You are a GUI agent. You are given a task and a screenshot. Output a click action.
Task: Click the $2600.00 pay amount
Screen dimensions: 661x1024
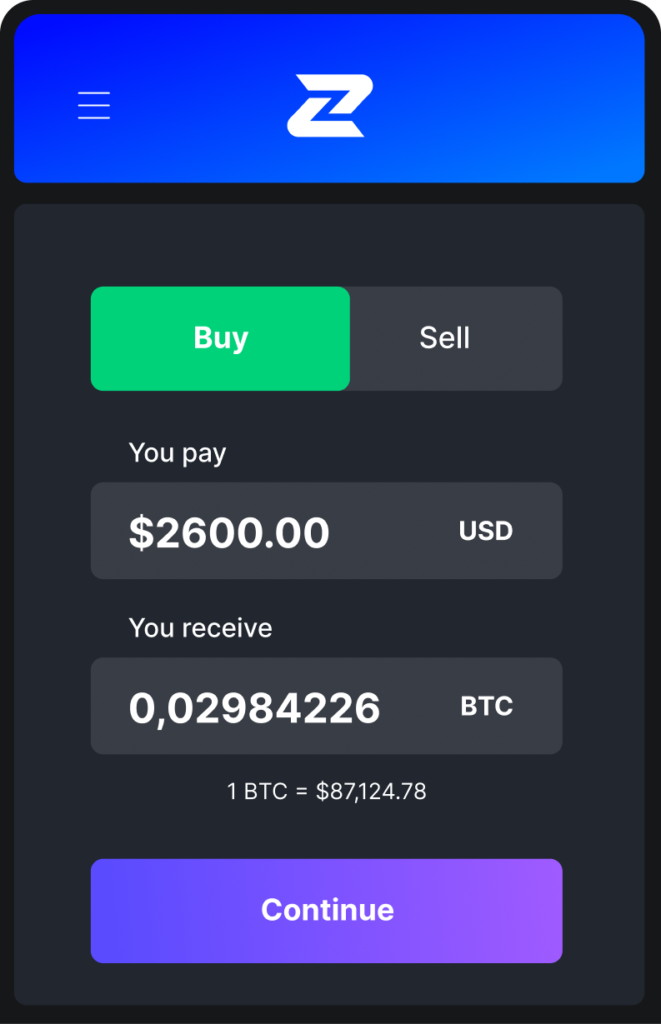(x=229, y=532)
